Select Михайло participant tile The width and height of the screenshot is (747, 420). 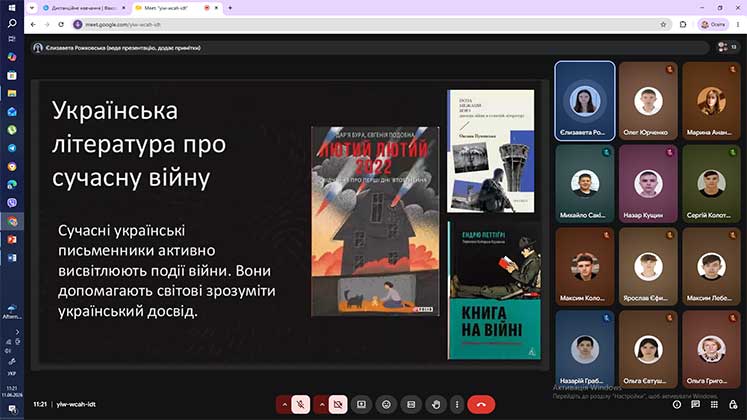(585, 184)
